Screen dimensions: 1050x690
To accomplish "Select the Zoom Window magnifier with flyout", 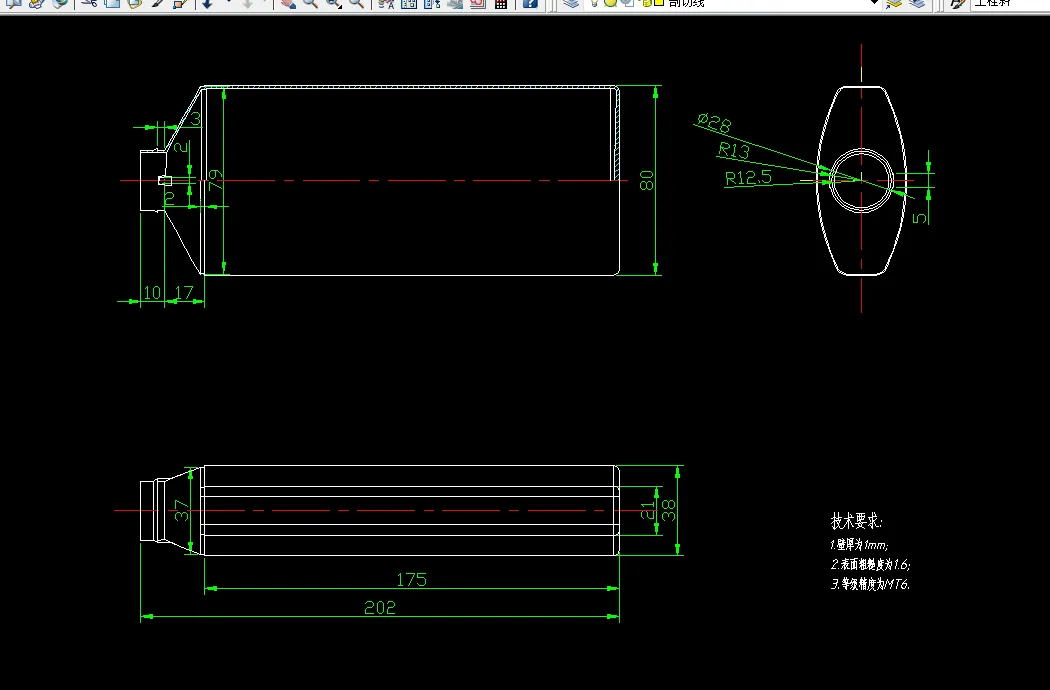I will pos(333,3).
